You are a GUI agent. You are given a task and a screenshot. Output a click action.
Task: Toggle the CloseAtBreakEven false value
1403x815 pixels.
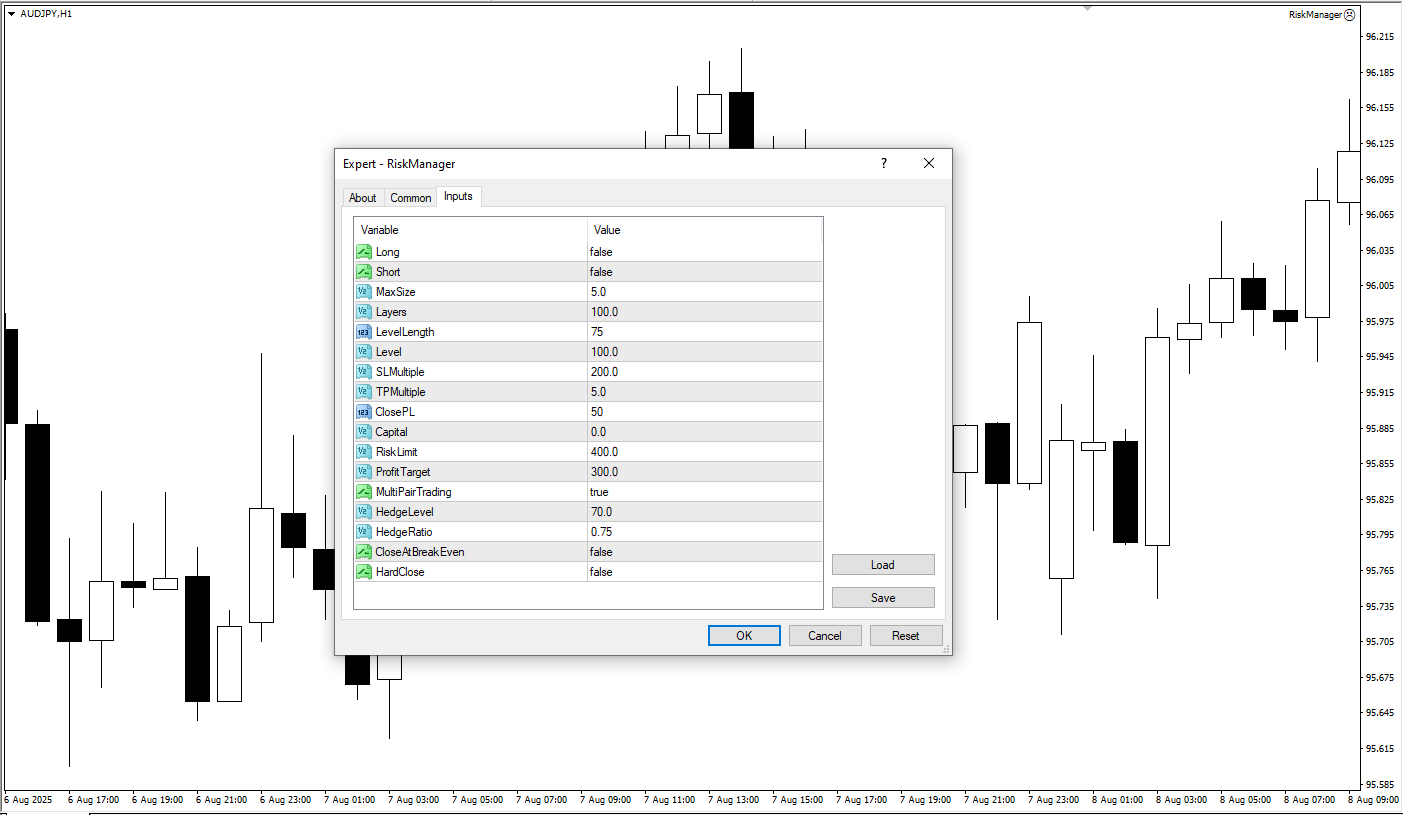point(703,552)
